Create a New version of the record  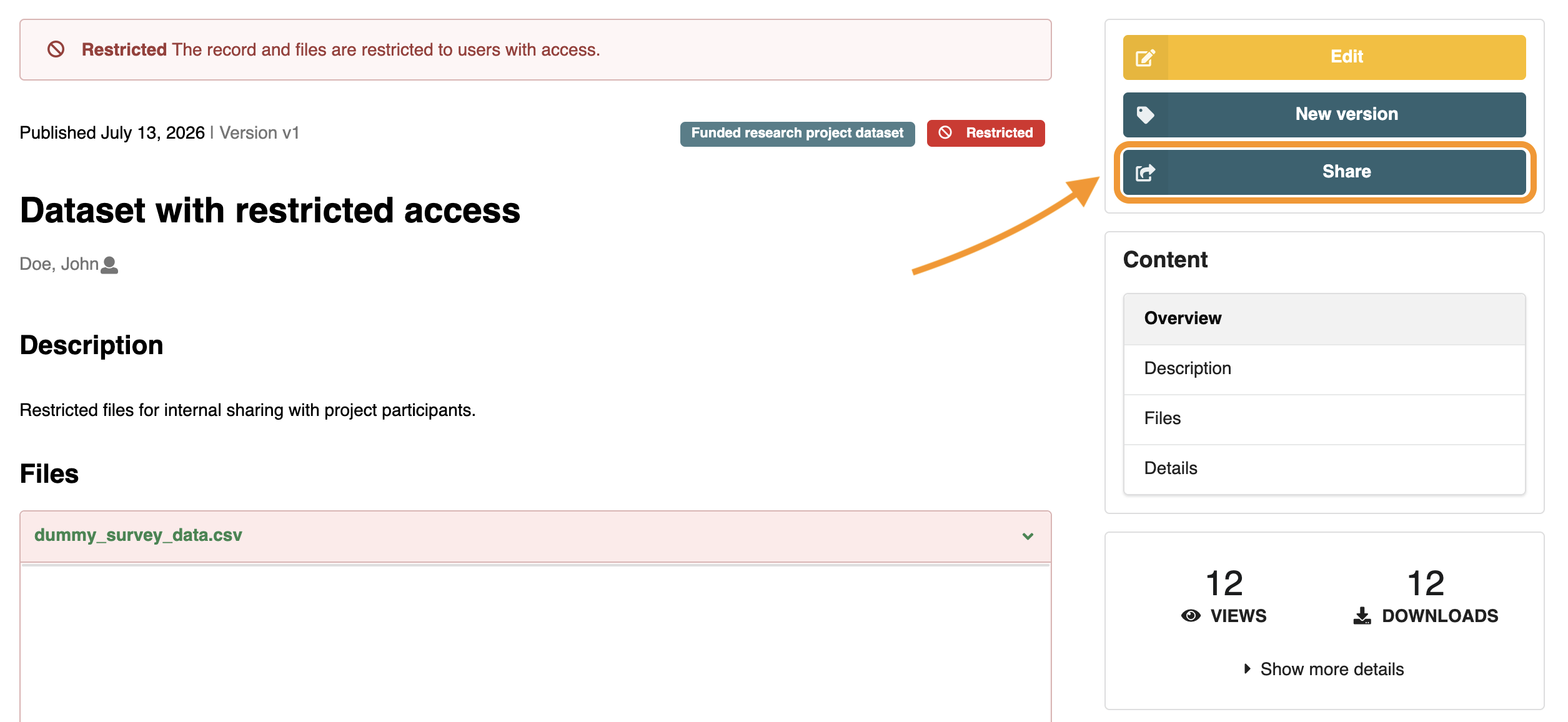coord(1324,115)
